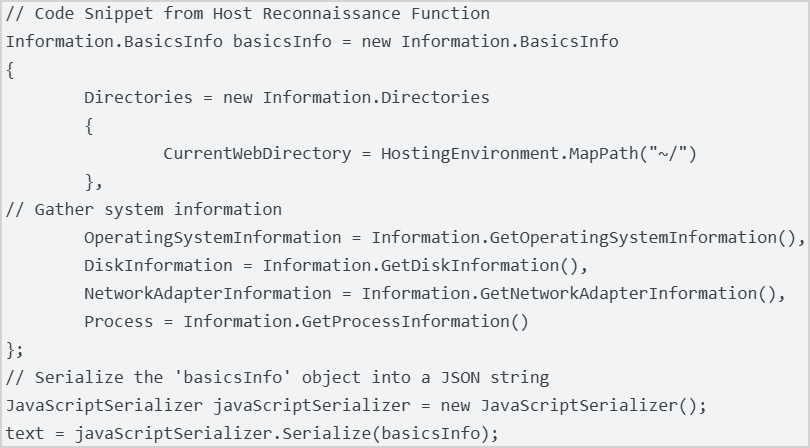Viewport: 810px width, 448px height.
Task: Click 'Information.GetOperatingSystemInformation()' call
Action: (x=586, y=238)
